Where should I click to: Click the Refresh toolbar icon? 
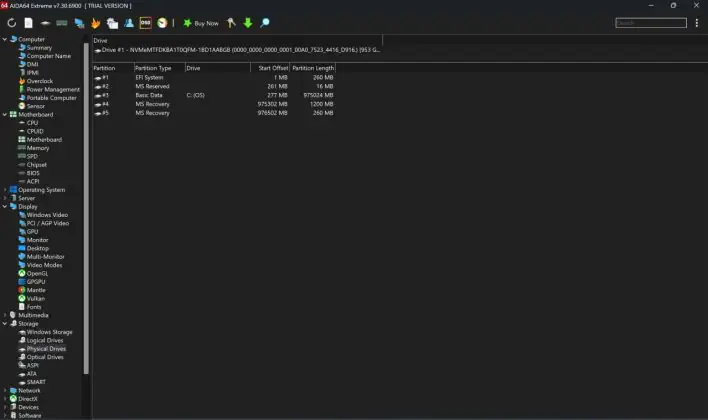[12, 23]
